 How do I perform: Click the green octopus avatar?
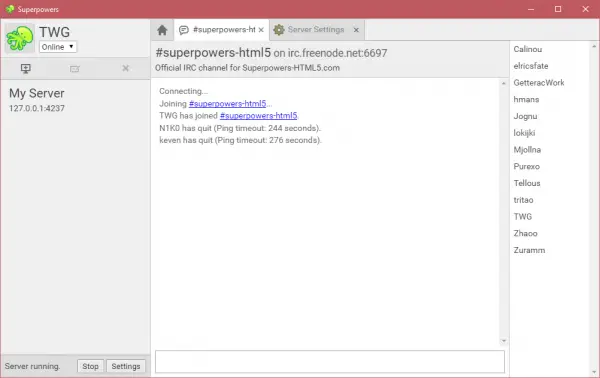click(x=20, y=38)
